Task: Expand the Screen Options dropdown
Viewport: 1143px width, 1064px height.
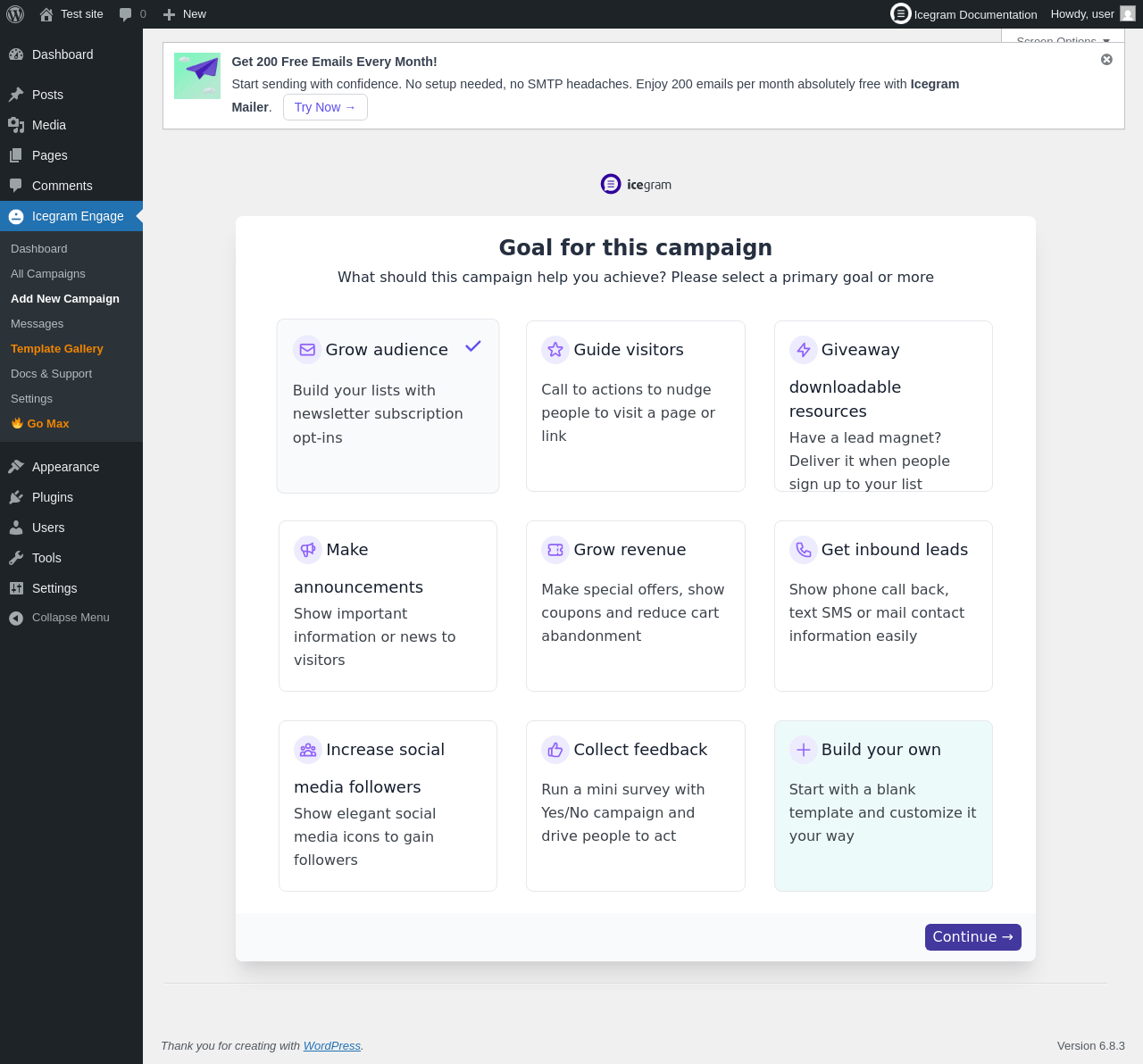Action: (1062, 39)
